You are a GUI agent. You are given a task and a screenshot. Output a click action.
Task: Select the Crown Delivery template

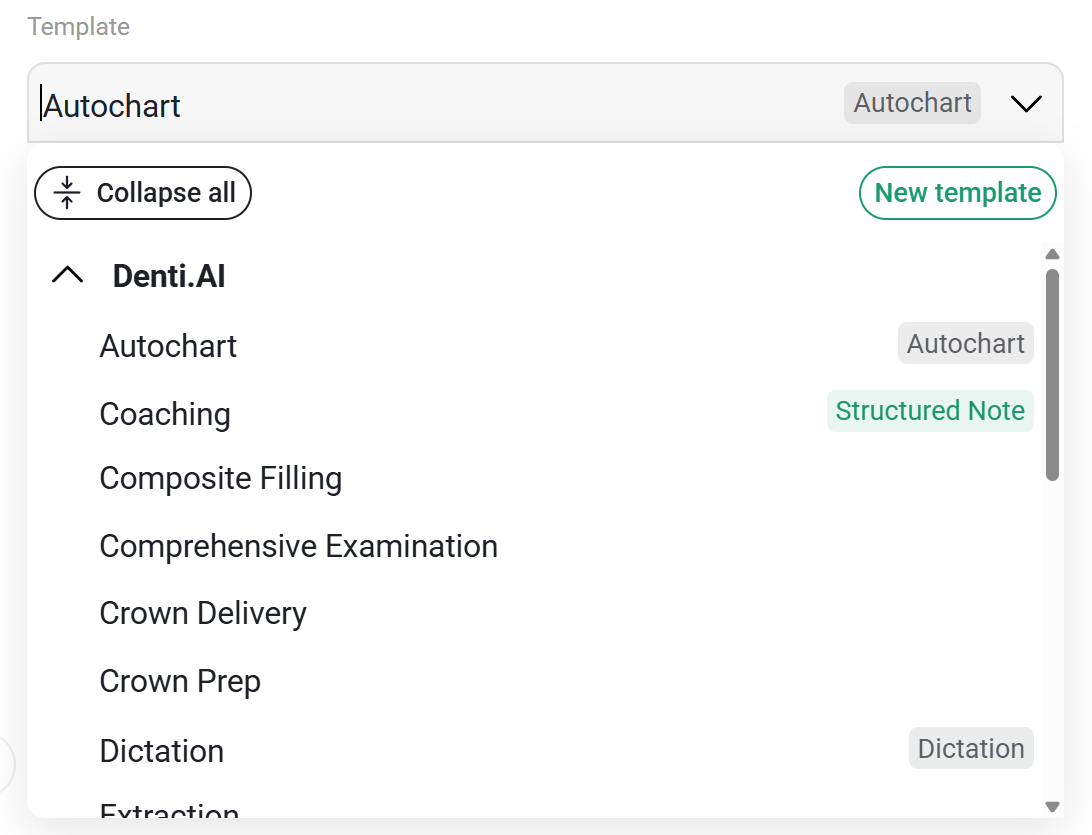tap(534, 614)
